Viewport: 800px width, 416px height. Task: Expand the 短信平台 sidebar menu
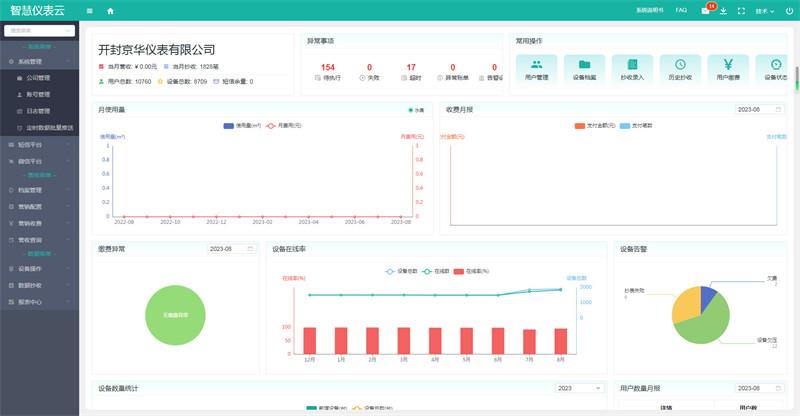(x=37, y=145)
